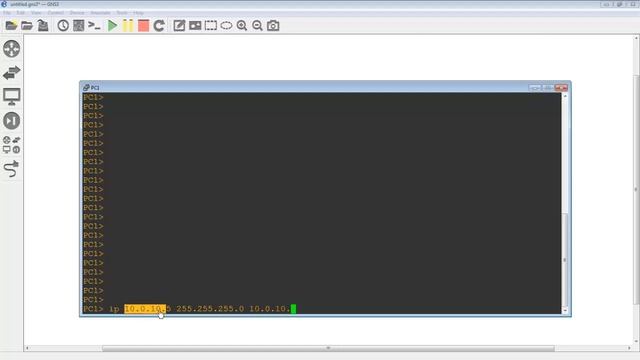The width and height of the screenshot is (640, 360).
Task: Browse switches in the device sidebar
Action: 11,73
